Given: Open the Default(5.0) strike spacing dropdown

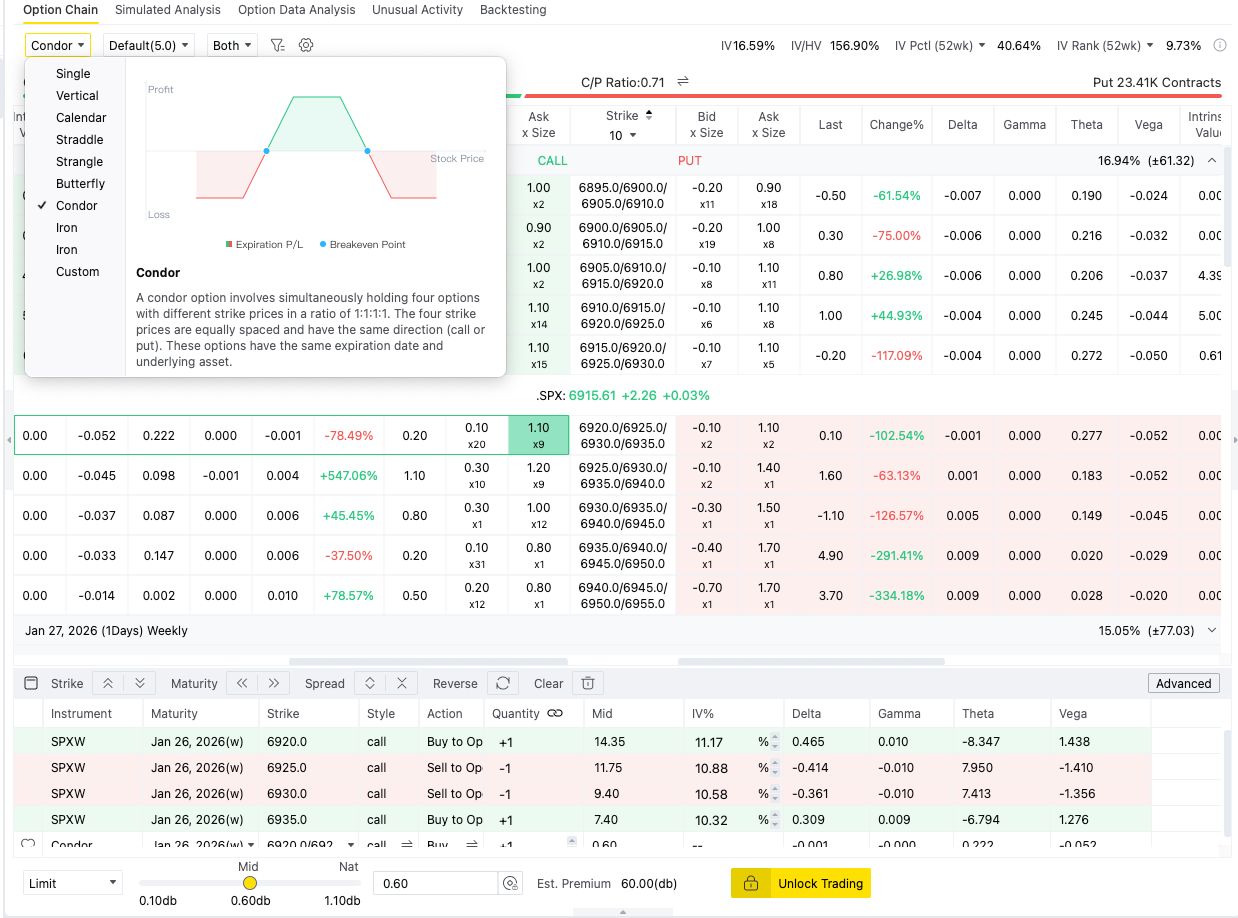Looking at the screenshot, I should [x=149, y=45].
